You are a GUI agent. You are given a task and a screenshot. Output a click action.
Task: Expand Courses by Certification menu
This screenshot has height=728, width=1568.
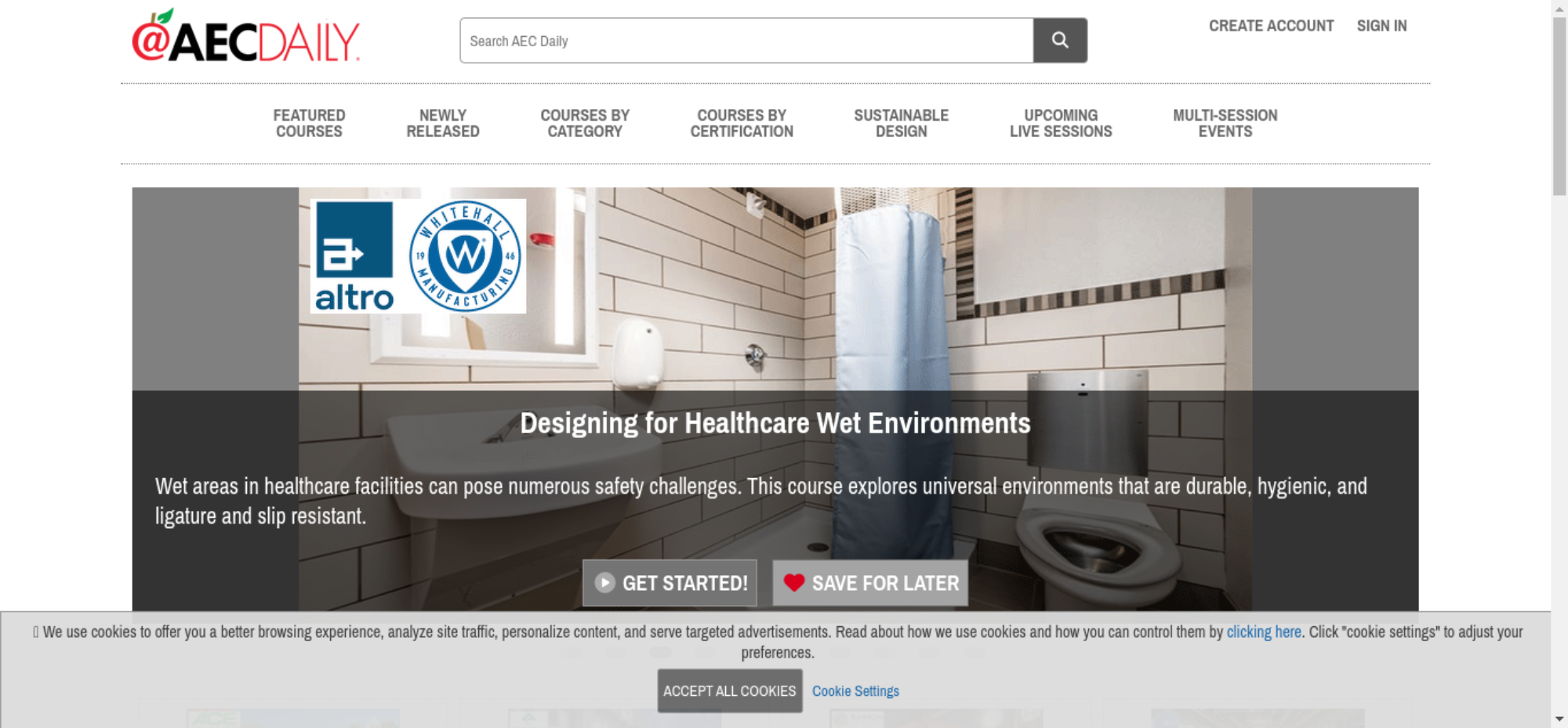tap(742, 124)
